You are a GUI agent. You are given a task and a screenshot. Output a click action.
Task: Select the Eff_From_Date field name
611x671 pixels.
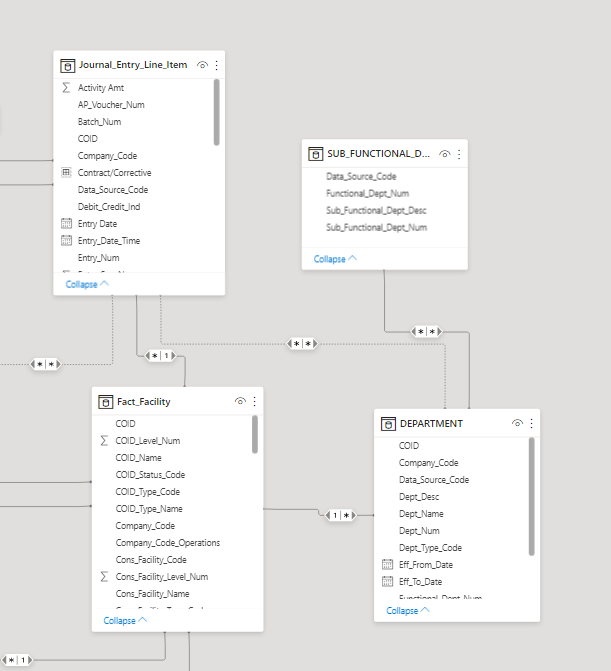[x=426, y=565]
